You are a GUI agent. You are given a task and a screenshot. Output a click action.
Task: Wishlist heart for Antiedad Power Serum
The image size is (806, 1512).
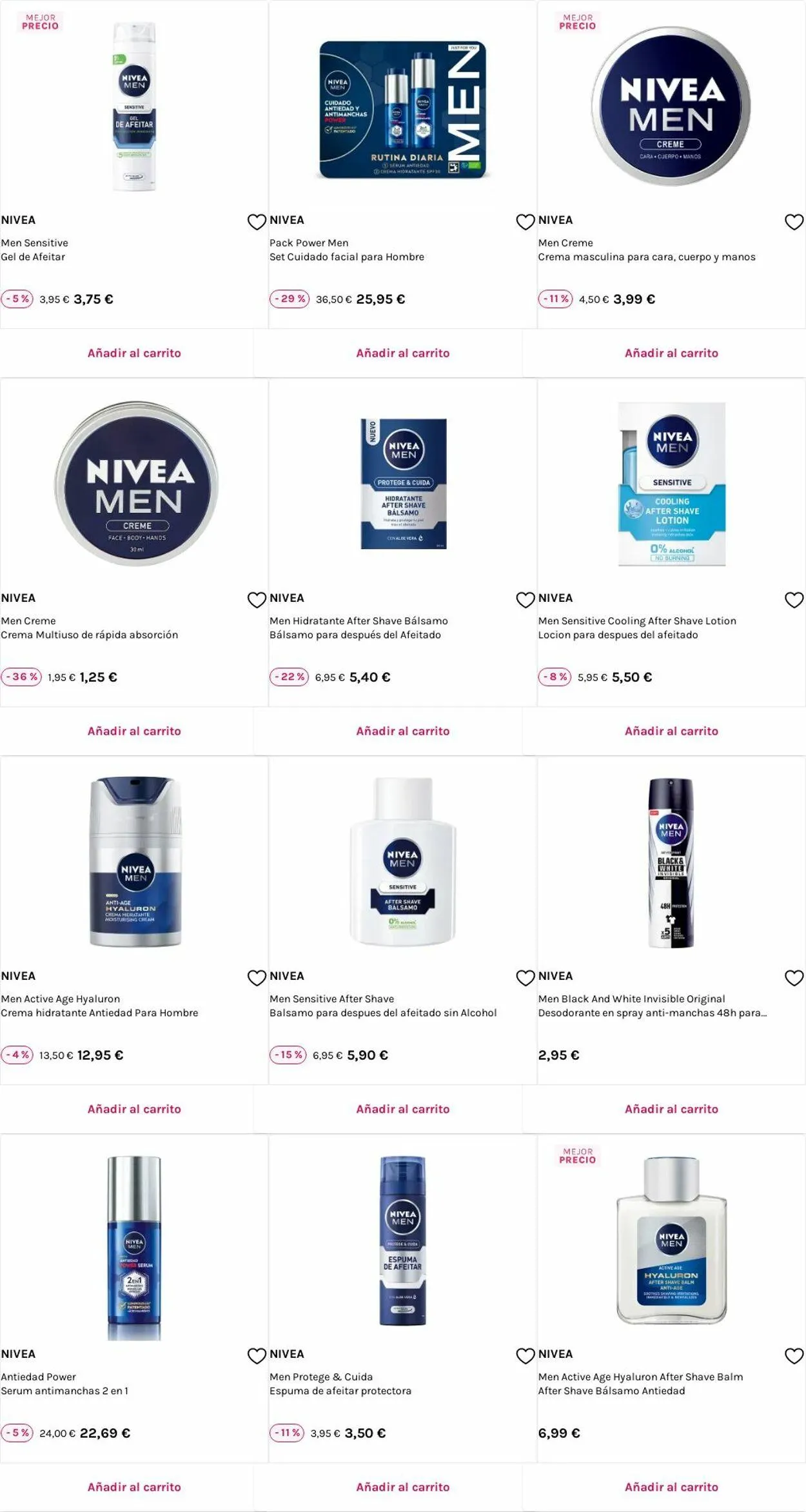257,1356
